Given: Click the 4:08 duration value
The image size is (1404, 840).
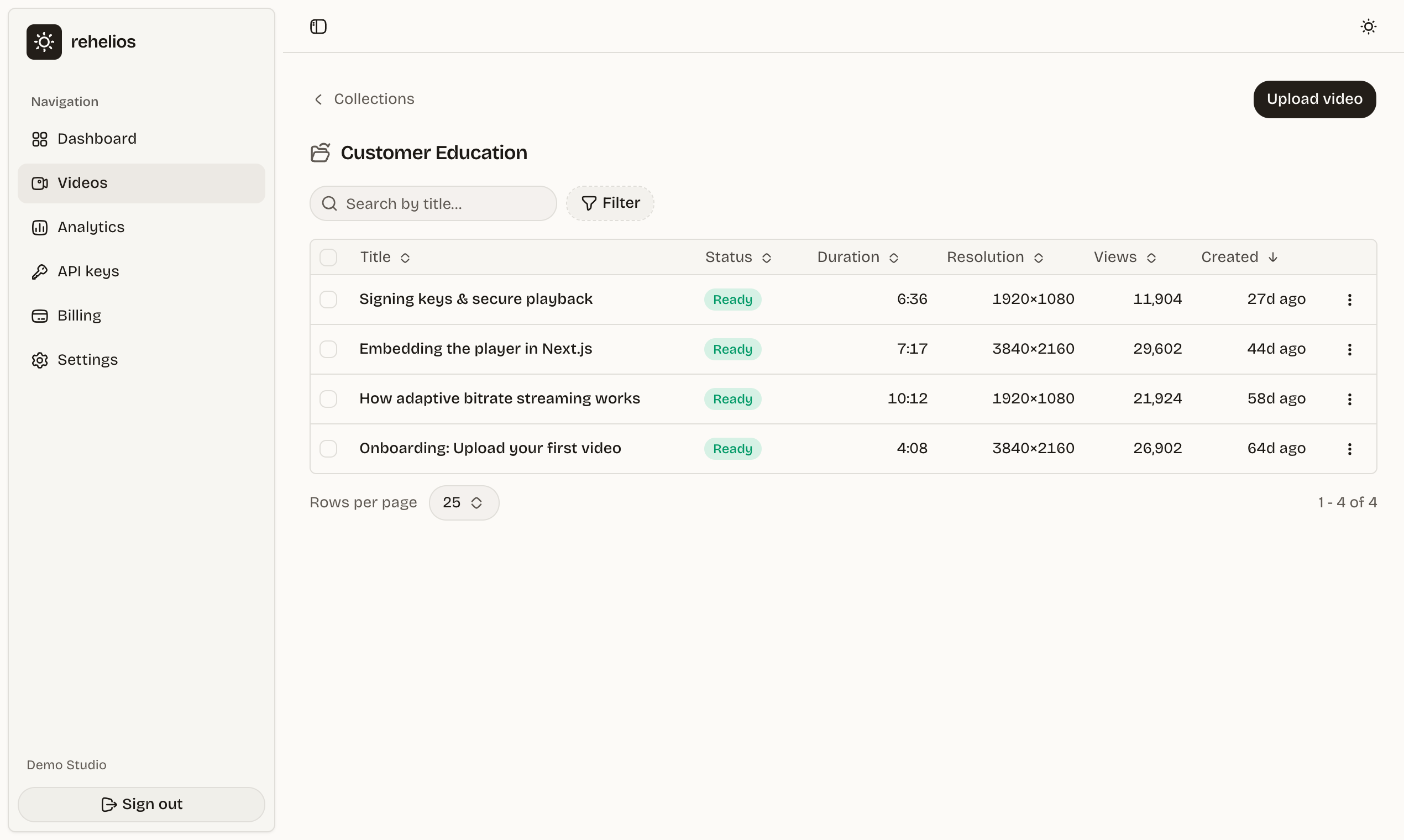Looking at the screenshot, I should click(x=911, y=449).
